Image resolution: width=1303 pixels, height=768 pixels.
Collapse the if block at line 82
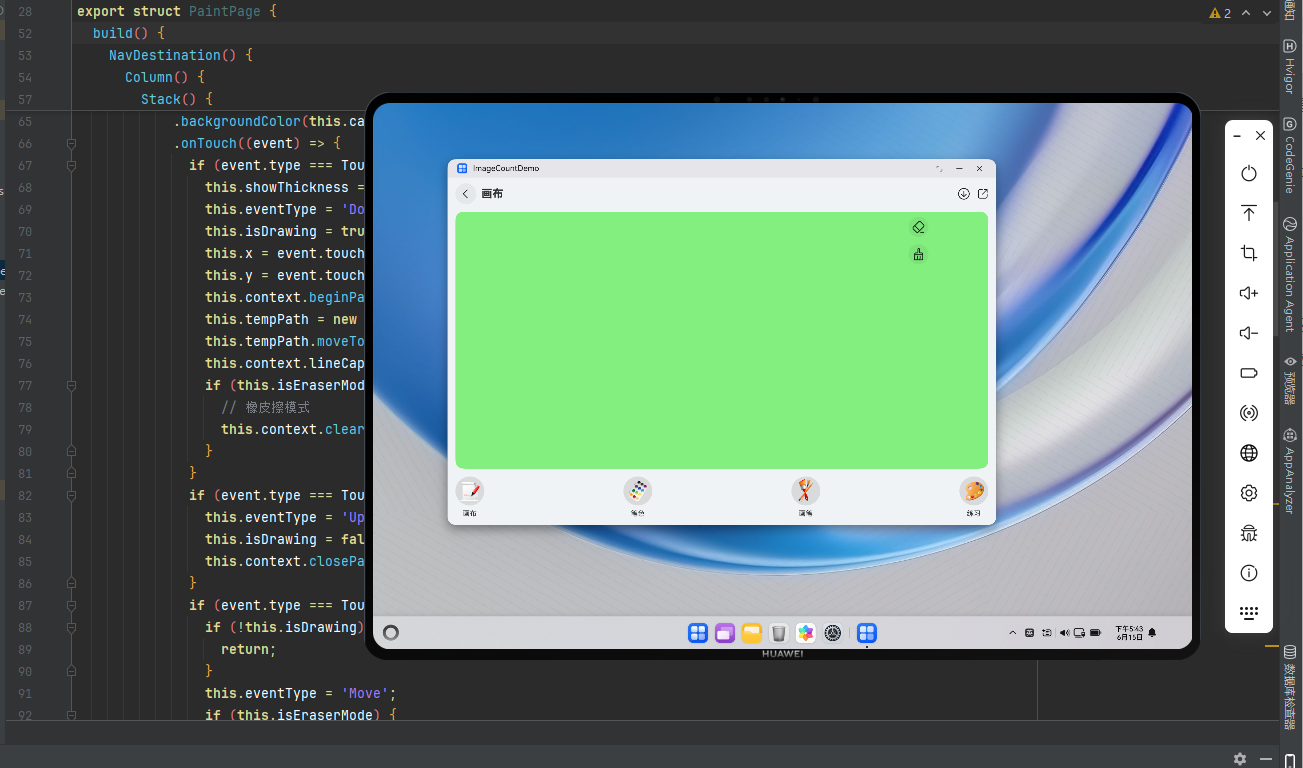point(71,495)
